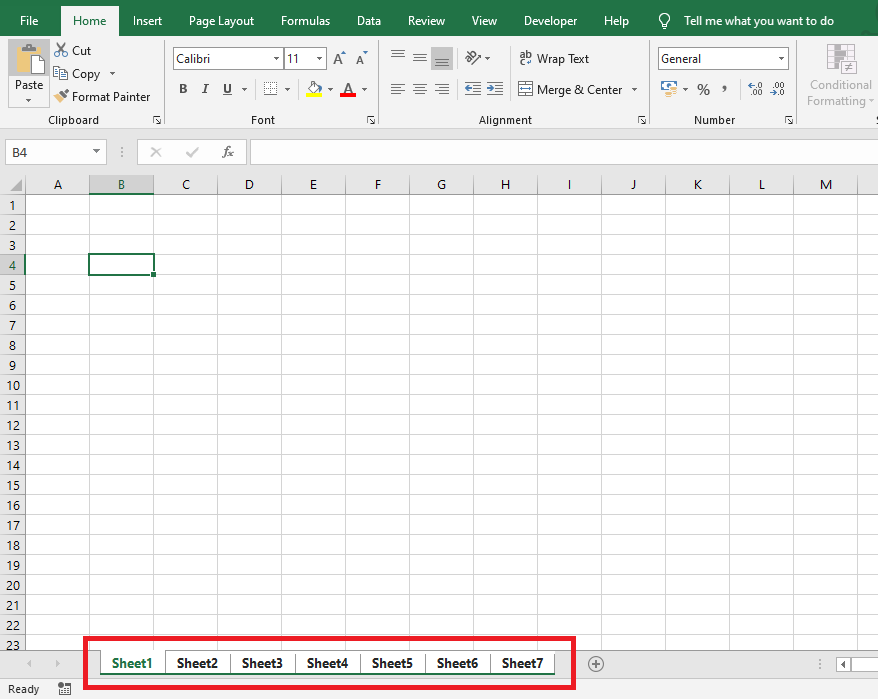Click the Format Painter brush icon
Viewport: 878px width, 699px height.
tap(62, 97)
